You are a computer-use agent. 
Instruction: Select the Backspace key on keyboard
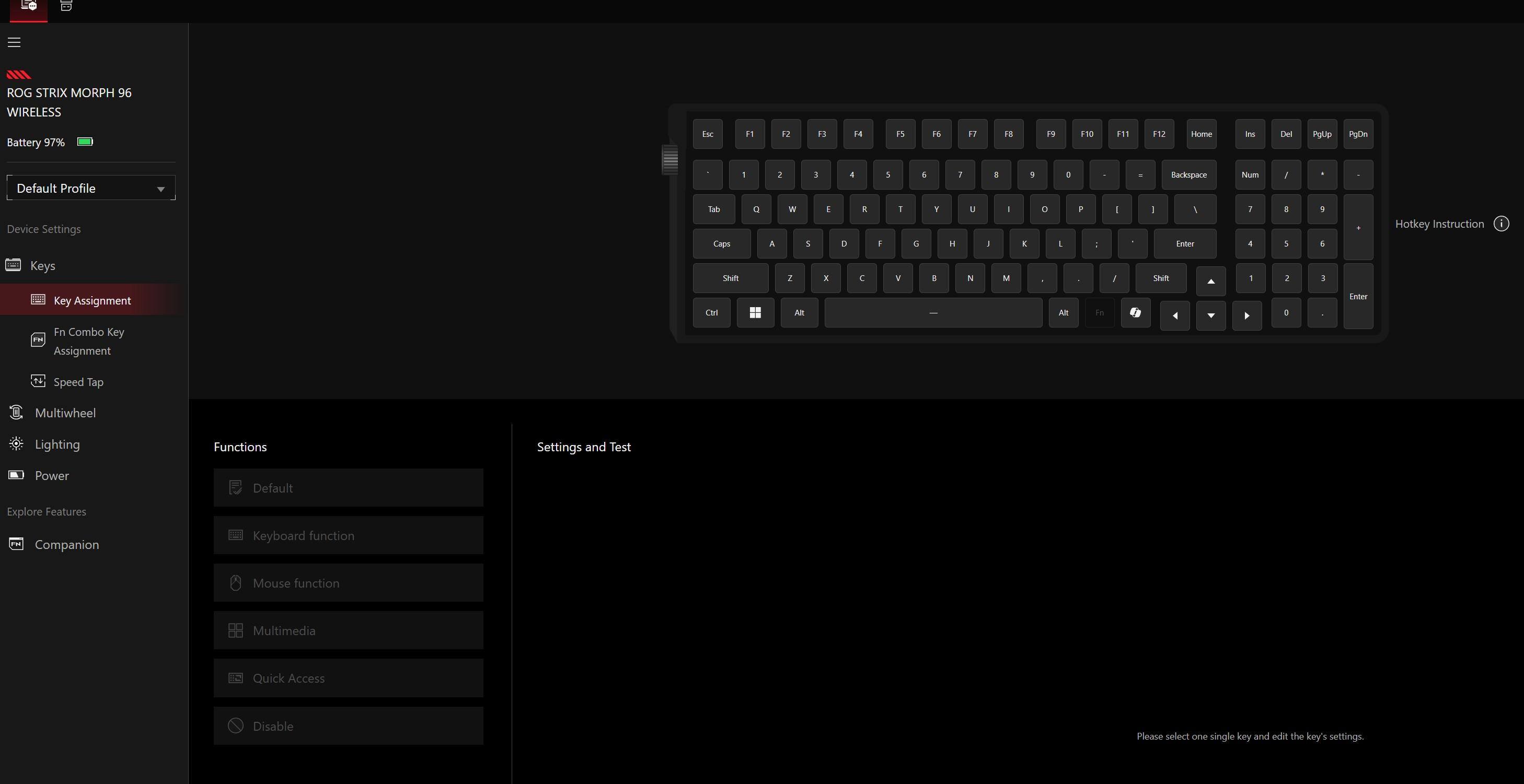[x=1188, y=175]
